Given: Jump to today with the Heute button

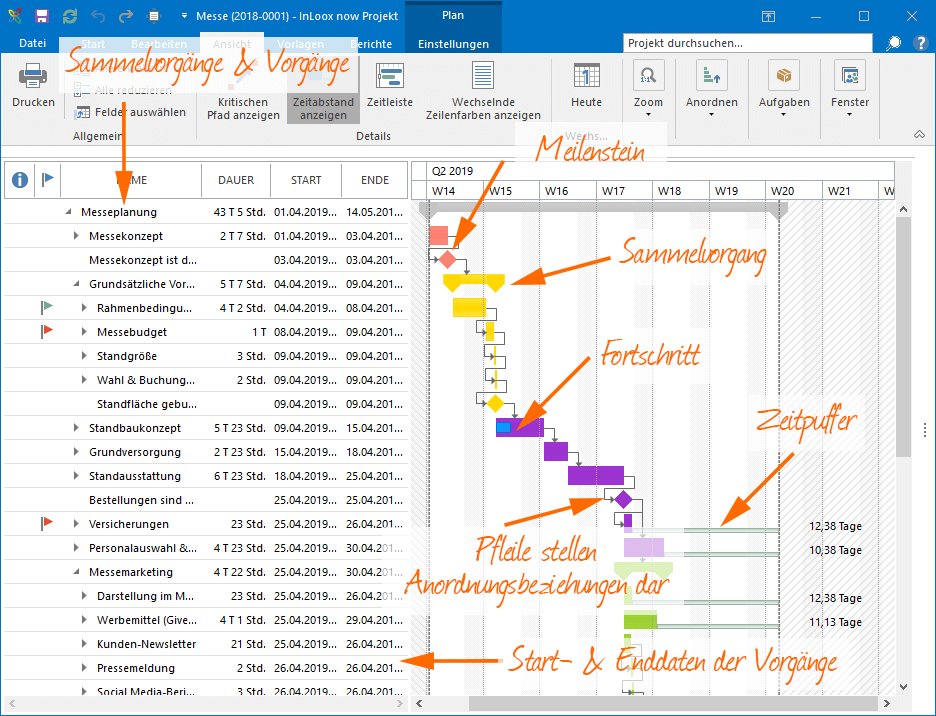Looking at the screenshot, I should [586, 85].
